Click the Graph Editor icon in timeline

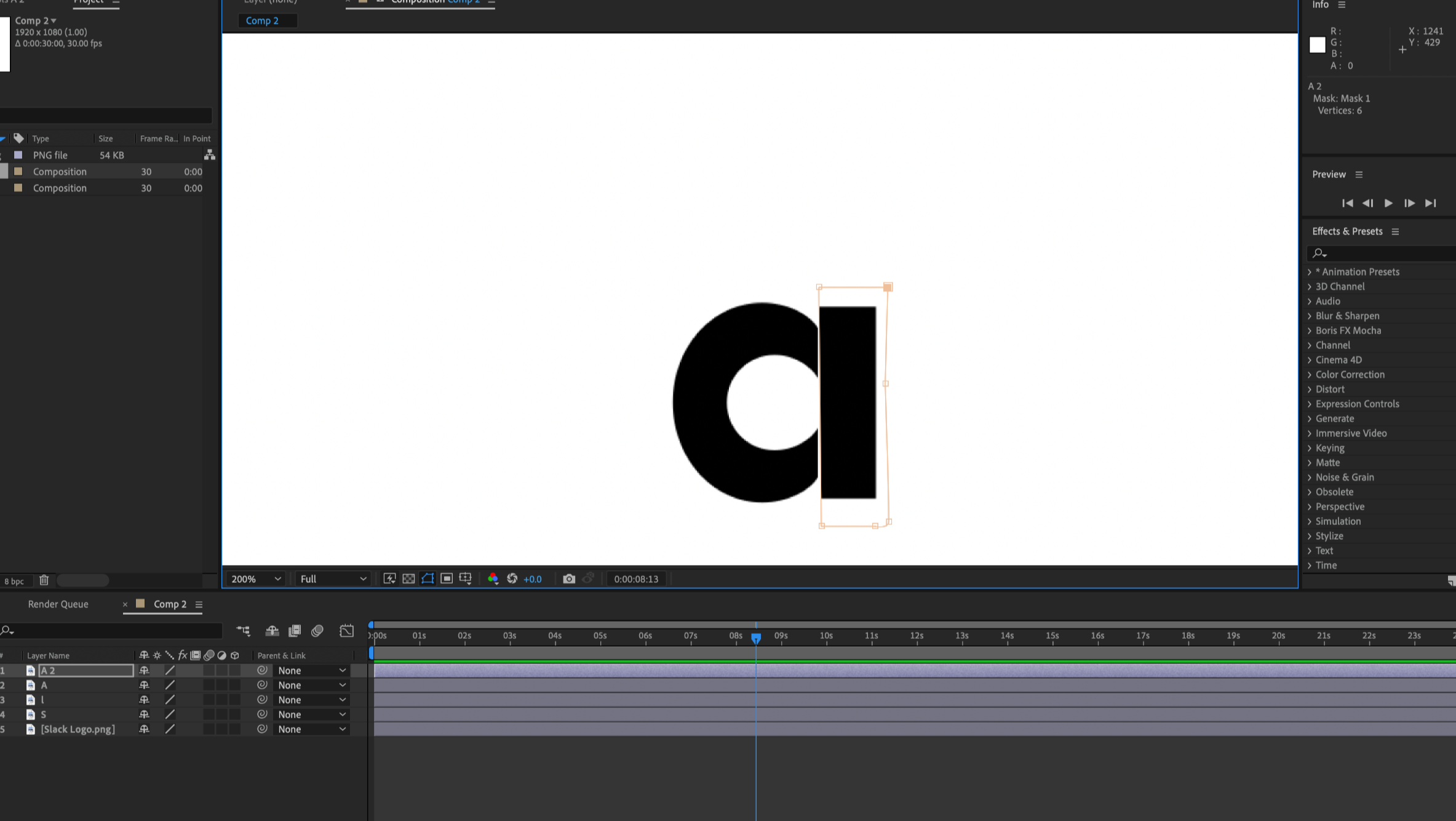click(346, 631)
